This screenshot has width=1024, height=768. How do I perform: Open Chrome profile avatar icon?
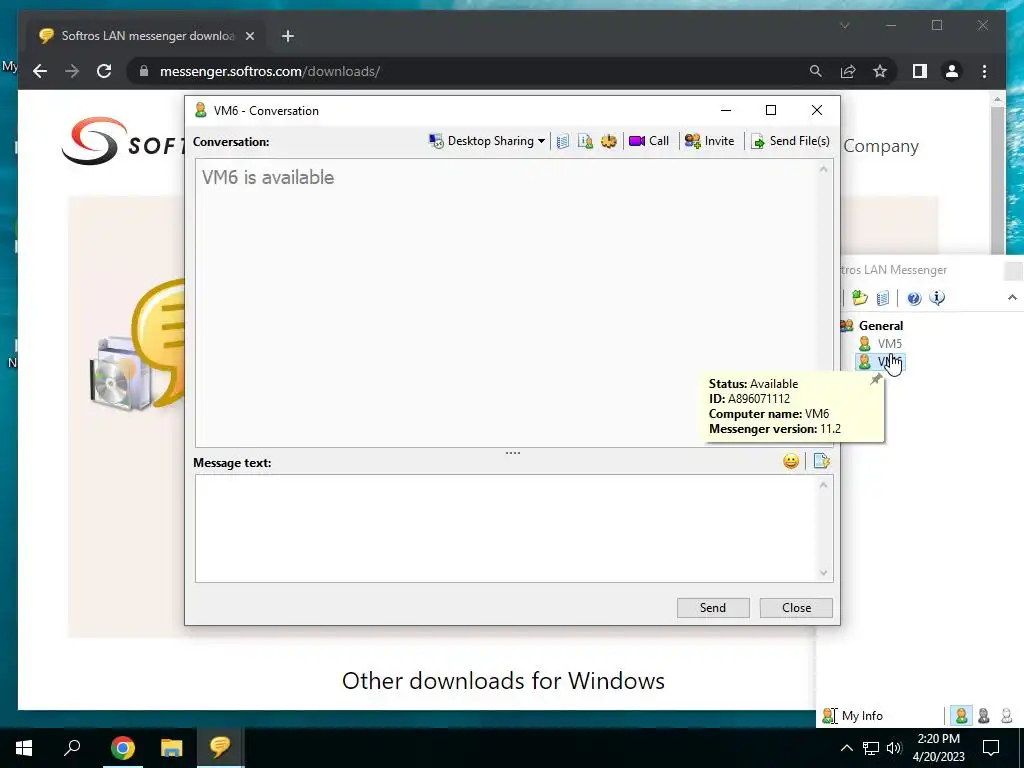click(952, 71)
